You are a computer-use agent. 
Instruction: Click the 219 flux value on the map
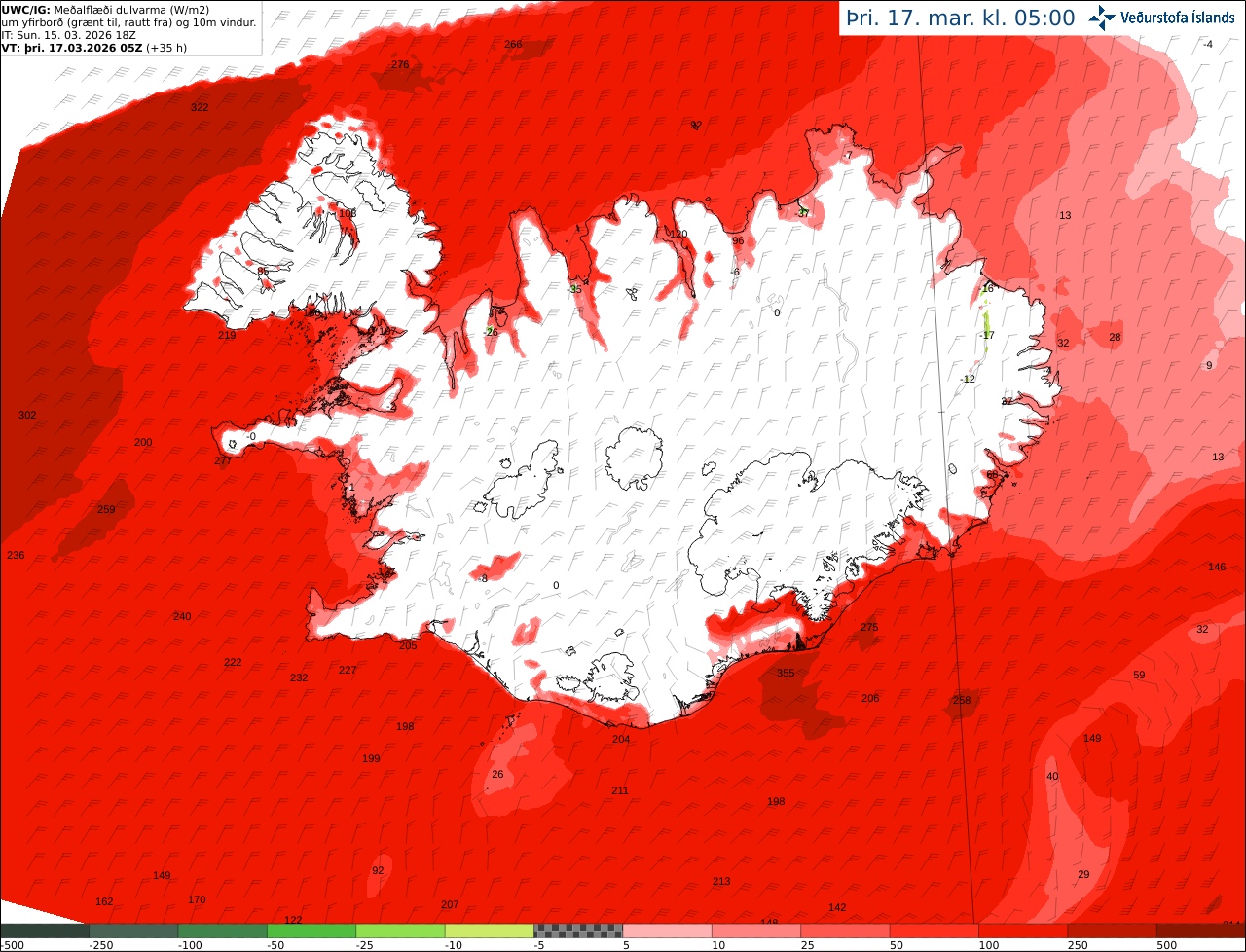point(227,335)
